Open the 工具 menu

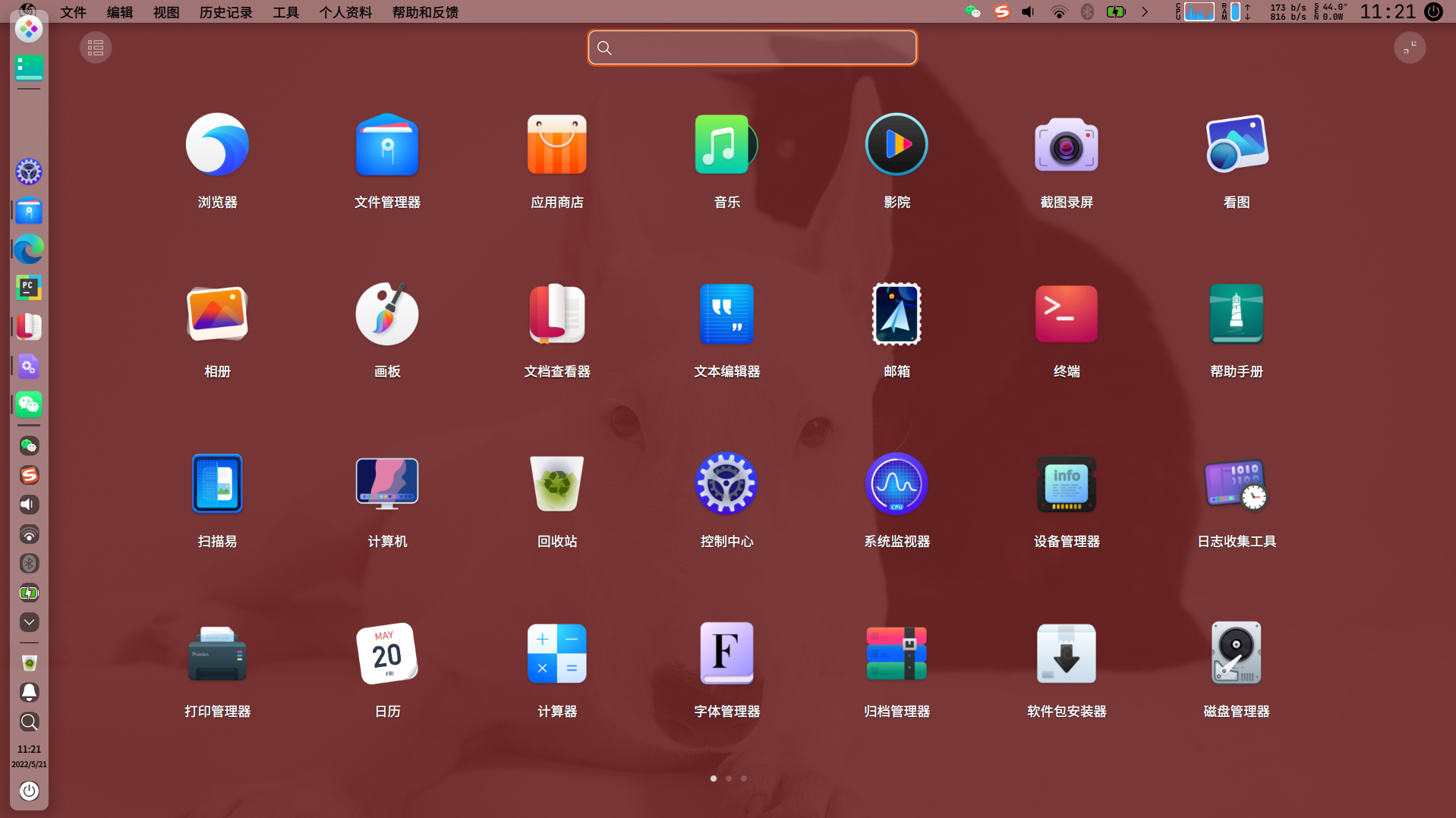point(286,12)
